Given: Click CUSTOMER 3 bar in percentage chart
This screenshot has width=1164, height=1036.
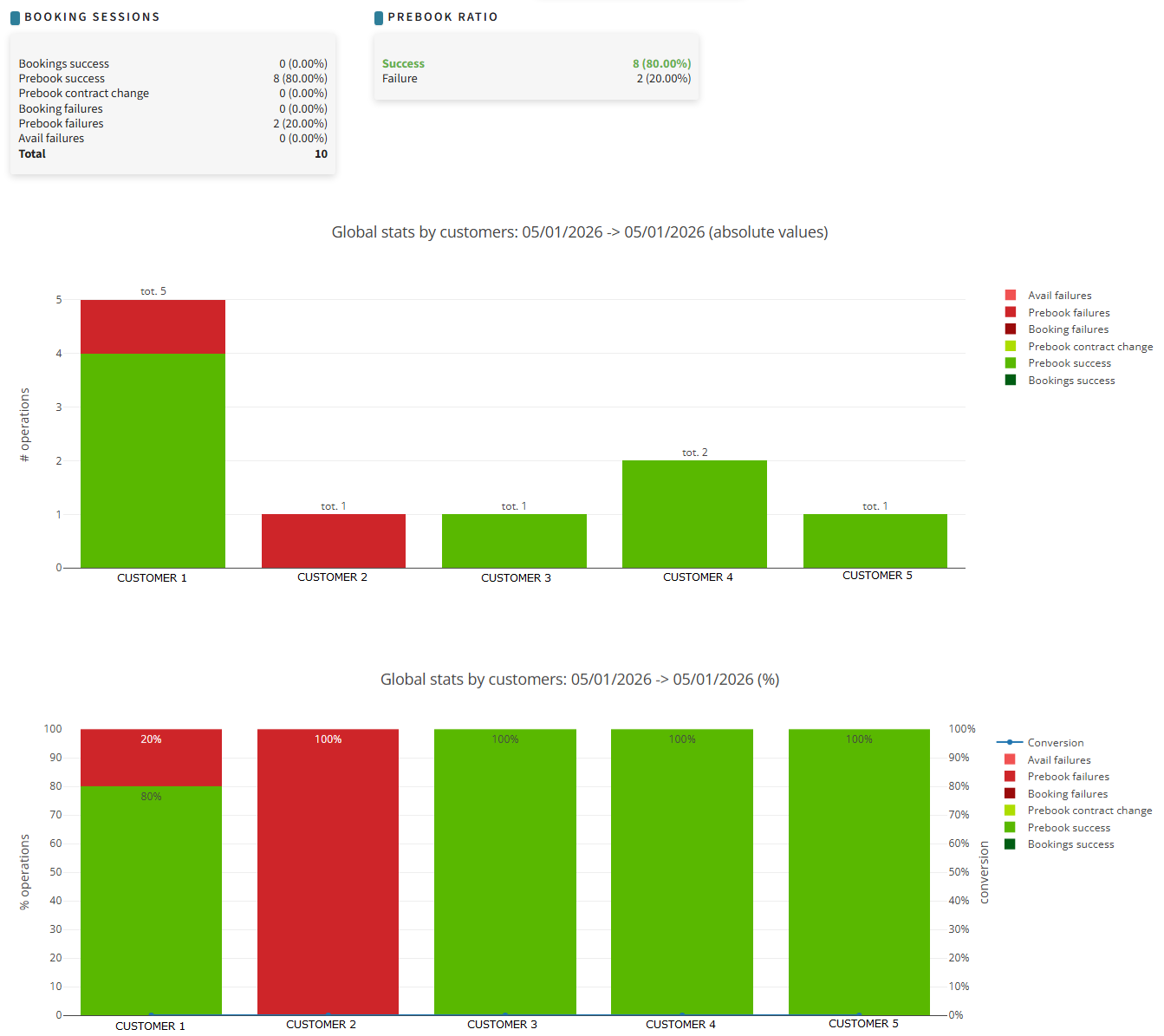Looking at the screenshot, I should tap(504, 871).
